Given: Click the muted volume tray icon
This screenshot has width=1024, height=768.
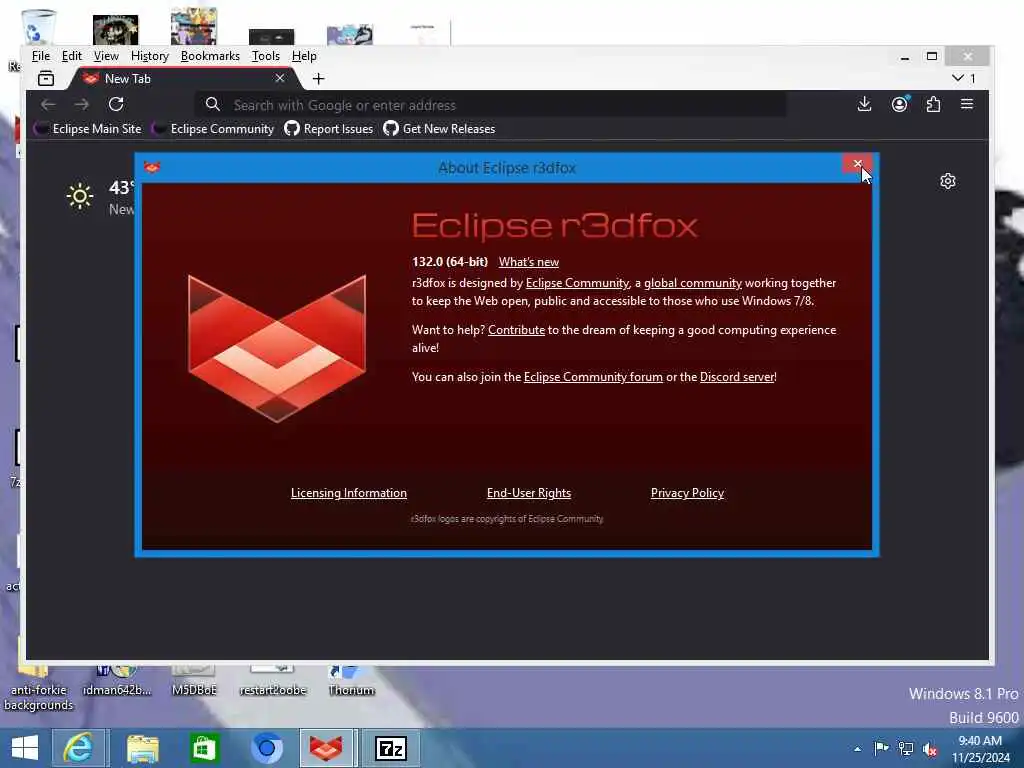Looking at the screenshot, I should point(930,749).
